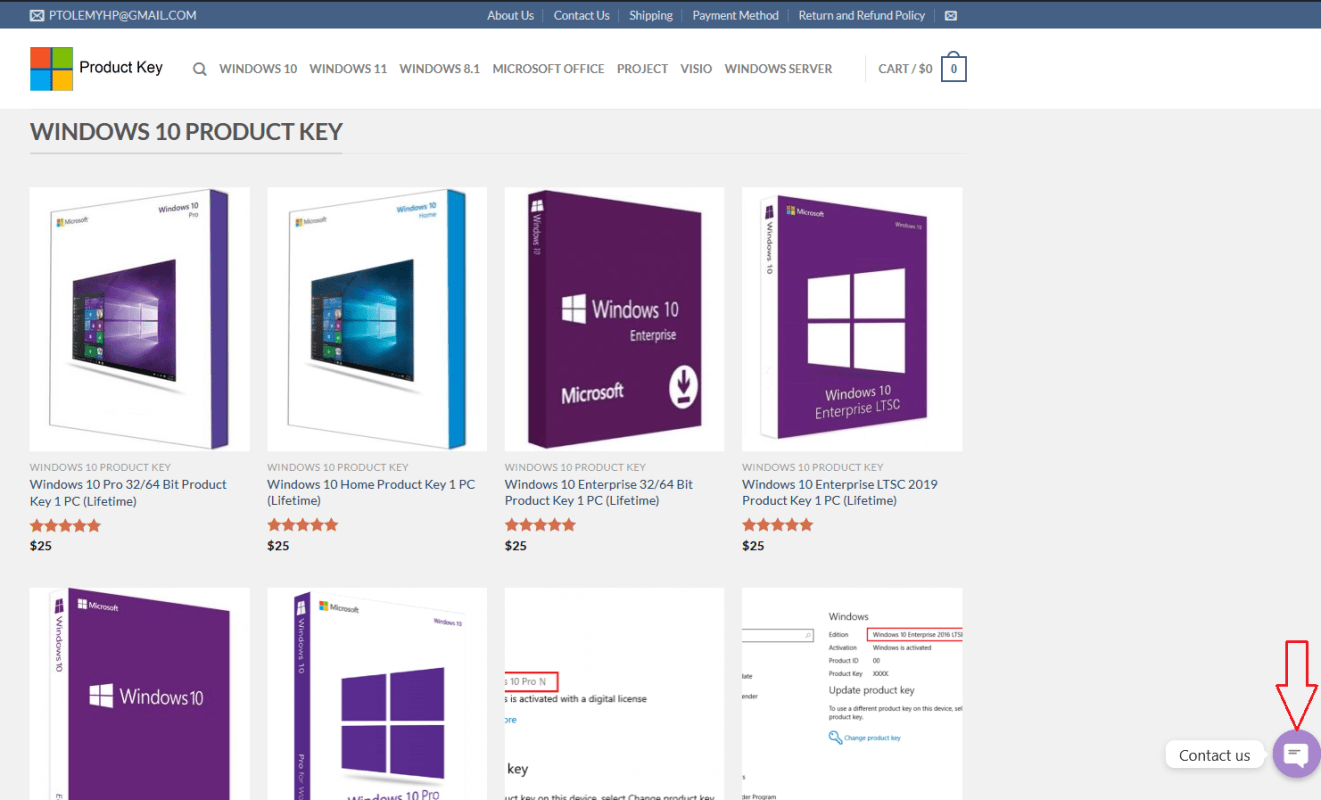Select the WINDOWS 8.1 menu item
This screenshot has height=800, width=1321.
point(440,69)
